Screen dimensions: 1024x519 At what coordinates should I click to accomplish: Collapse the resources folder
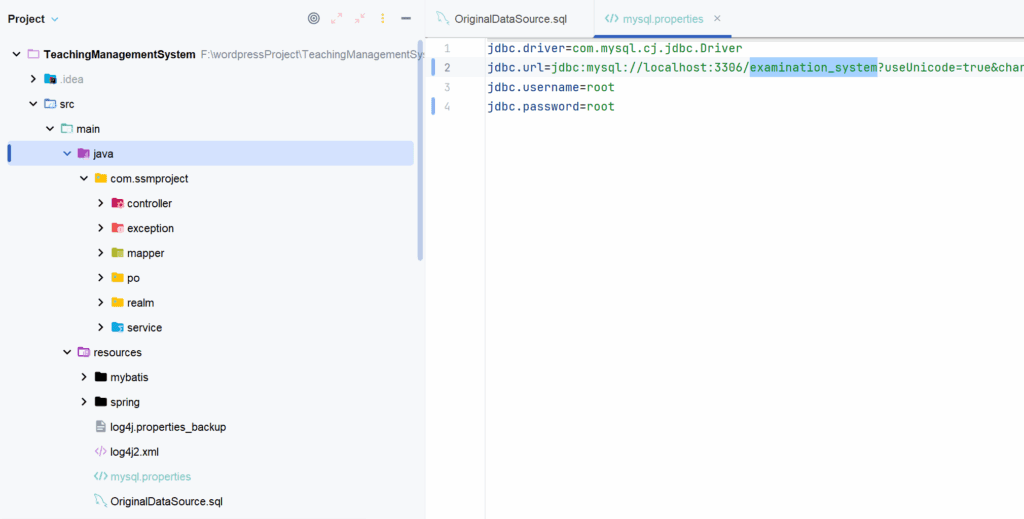pyautogui.click(x=67, y=352)
